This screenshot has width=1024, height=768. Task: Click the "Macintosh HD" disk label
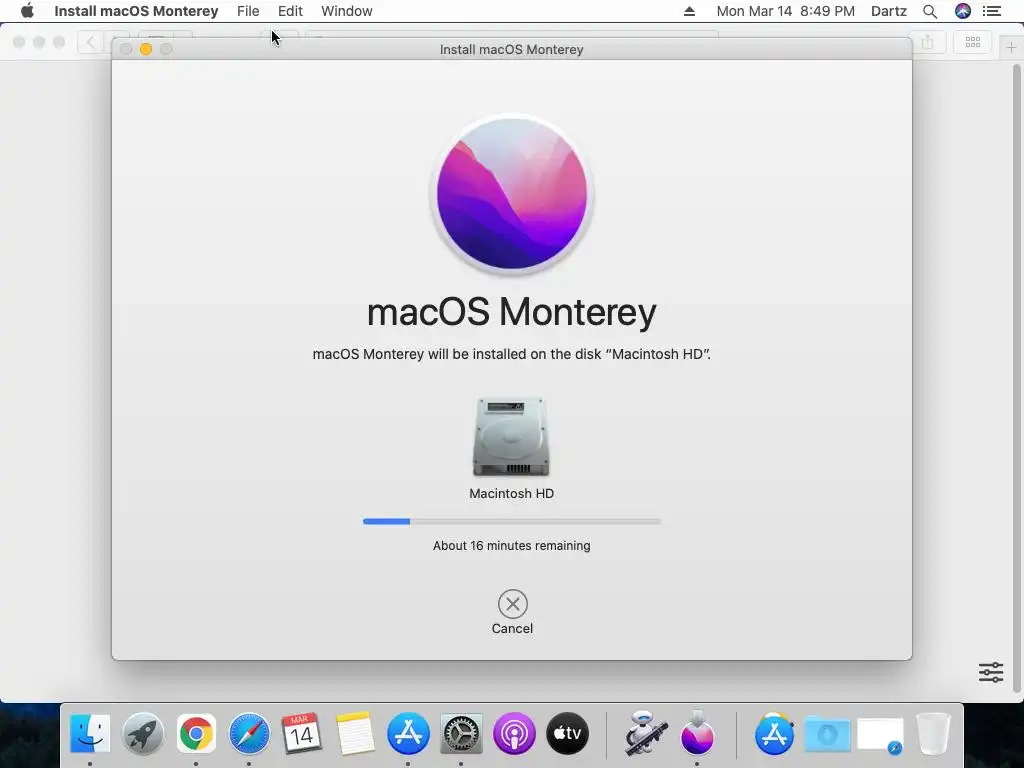point(511,494)
